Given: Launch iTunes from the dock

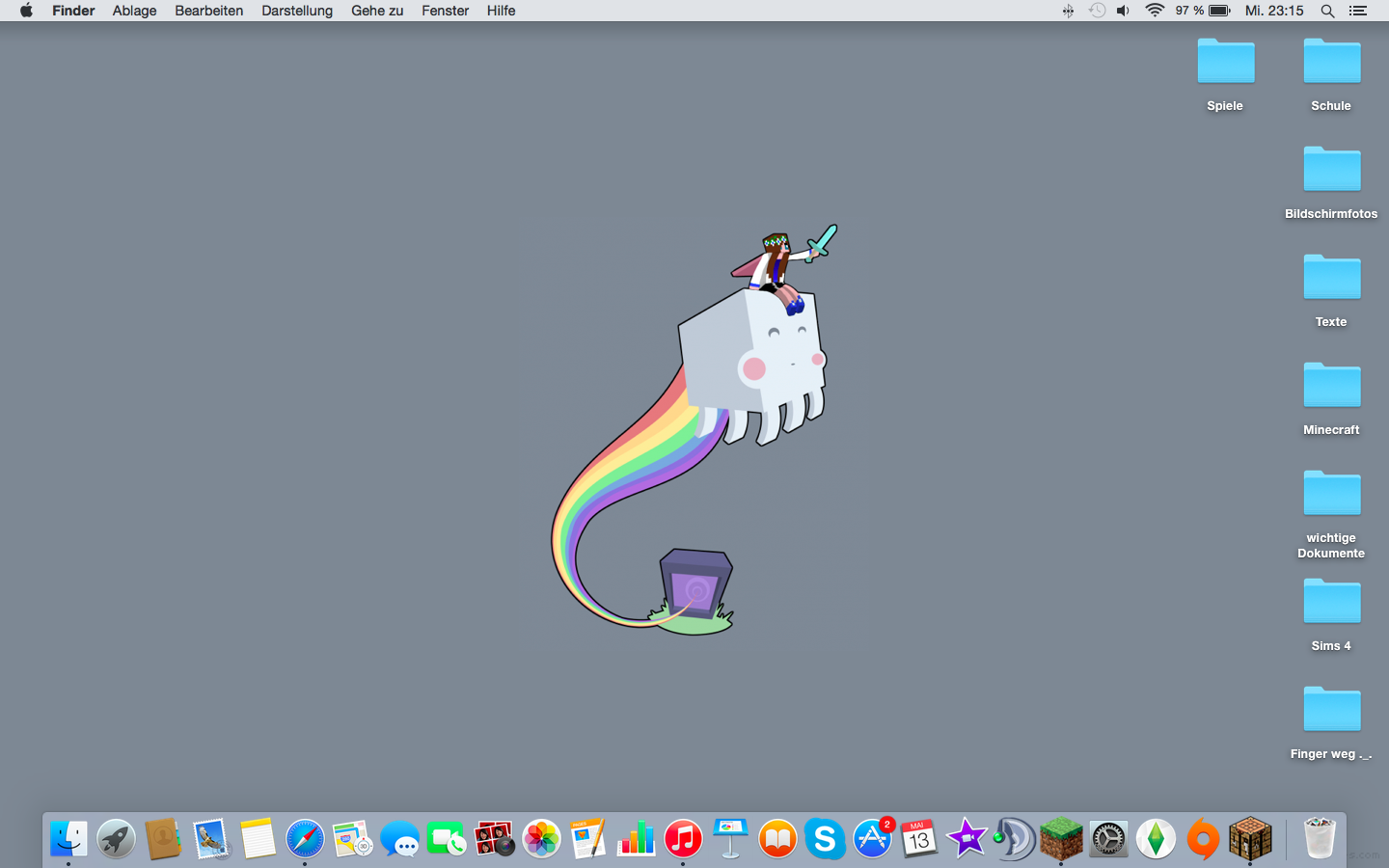Looking at the screenshot, I should 683,839.
